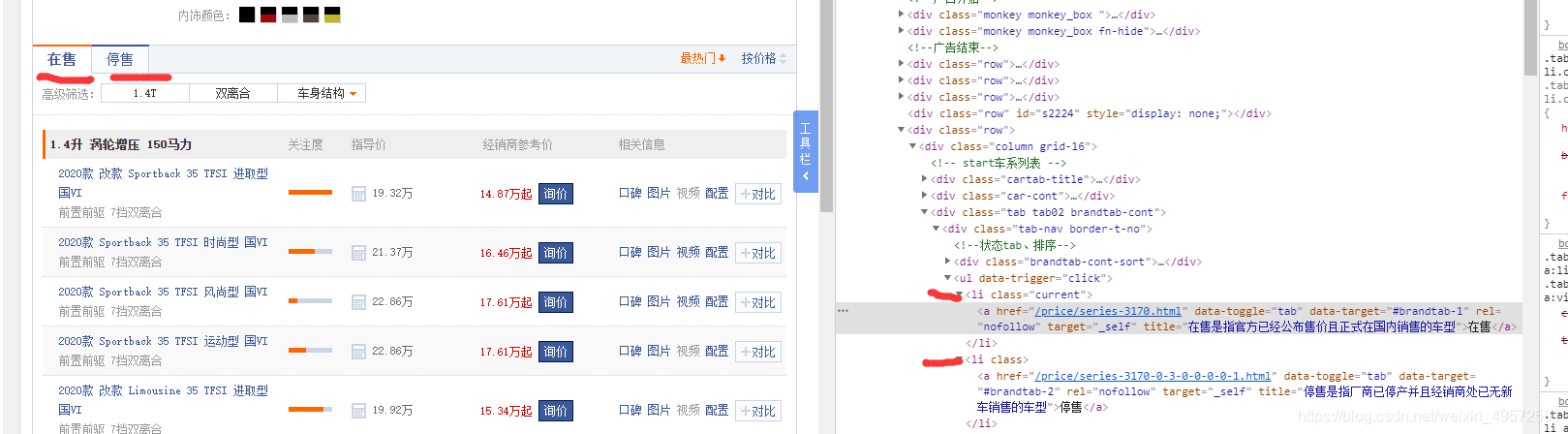
Task: Switch to the 停售 tab
Action: click(x=120, y=60)
